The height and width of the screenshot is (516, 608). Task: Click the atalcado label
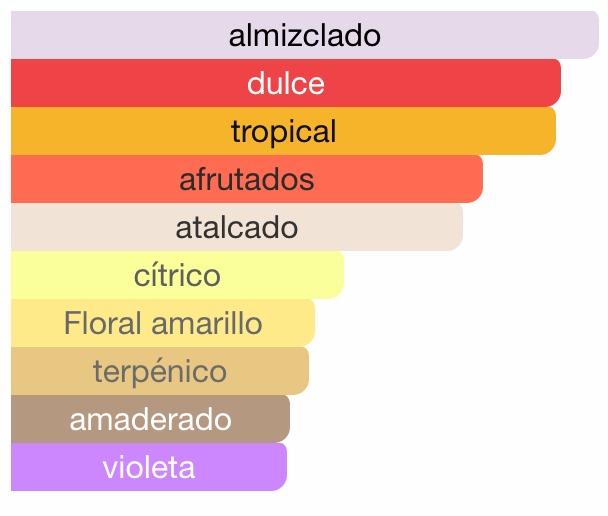237,227
